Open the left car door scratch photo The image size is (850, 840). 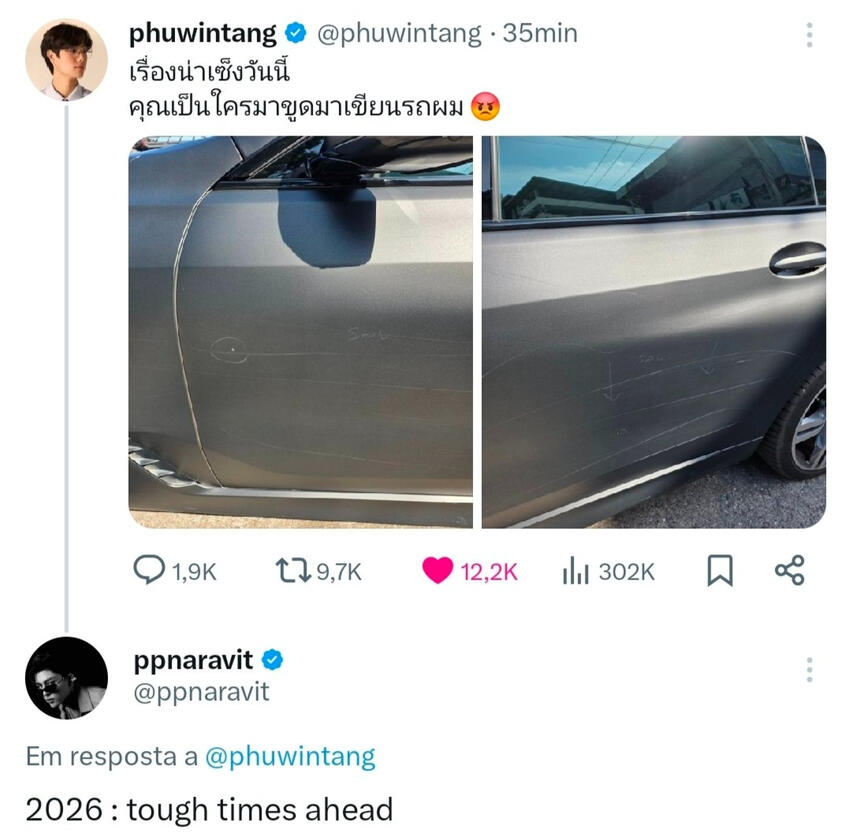pyautogui.click(x=301, y=332)
